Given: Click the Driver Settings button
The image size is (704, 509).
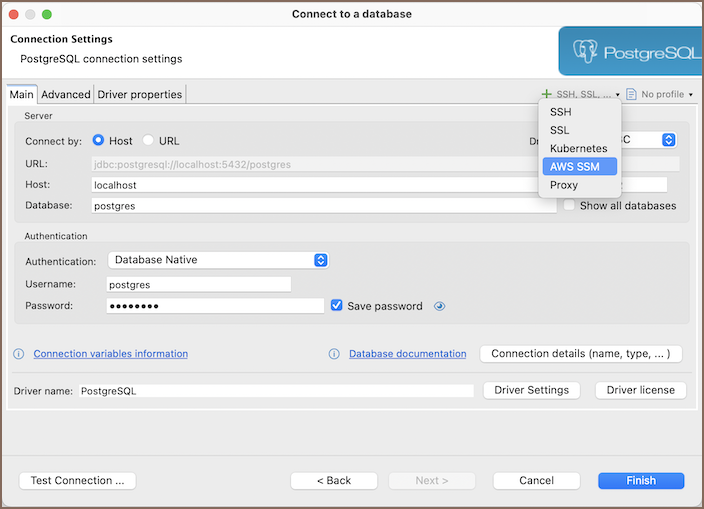Looking at the screenshot, I should pyautogui.click(x=531, y=390).
